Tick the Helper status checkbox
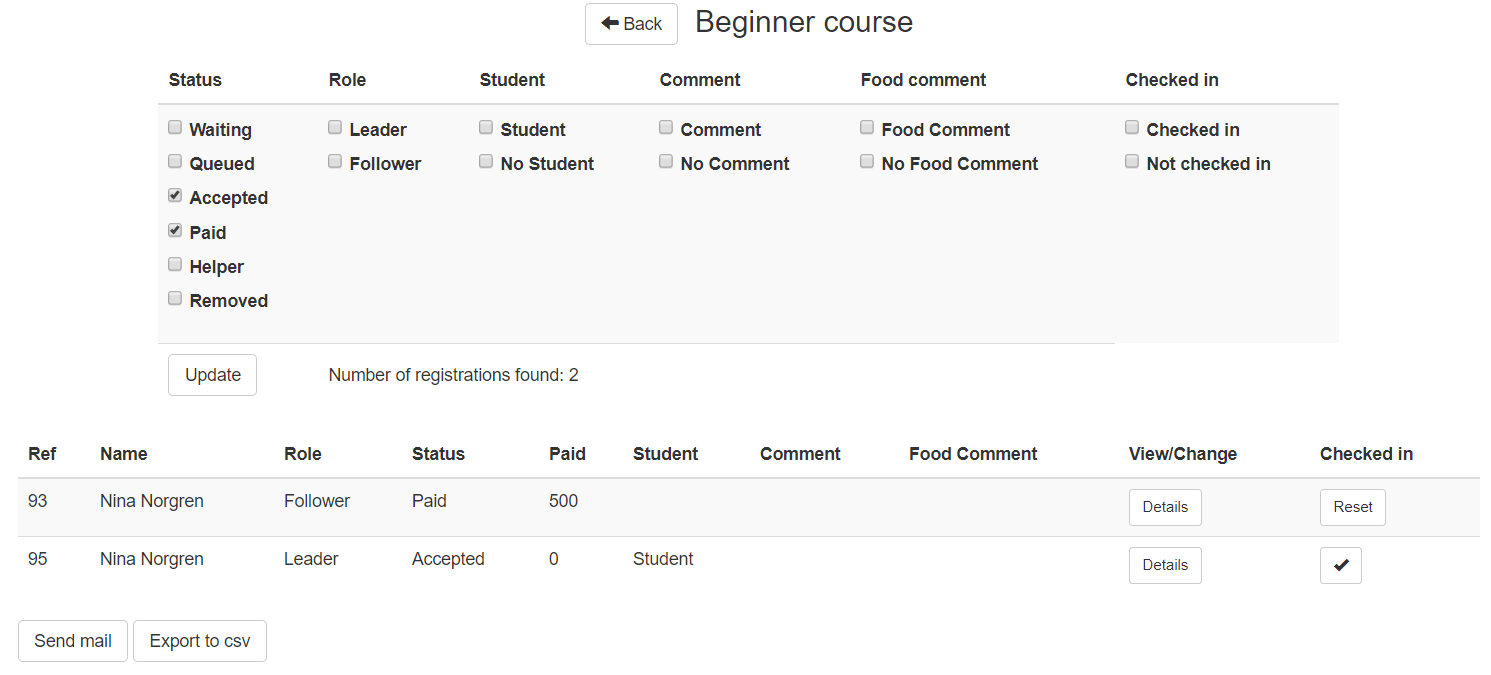Image resolution: width=1491 pixels, height=675 pixels. pos(175,265)
